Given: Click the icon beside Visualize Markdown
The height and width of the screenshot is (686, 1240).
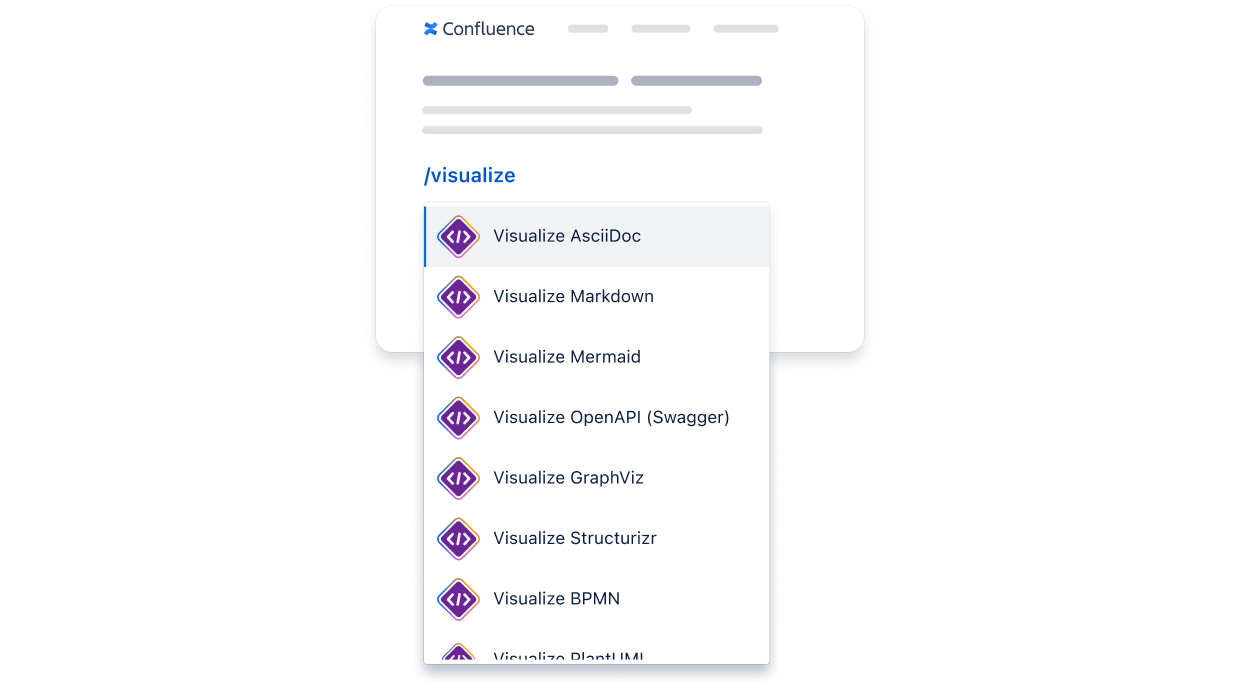Looking at the screenshot, I should point(458,297).
